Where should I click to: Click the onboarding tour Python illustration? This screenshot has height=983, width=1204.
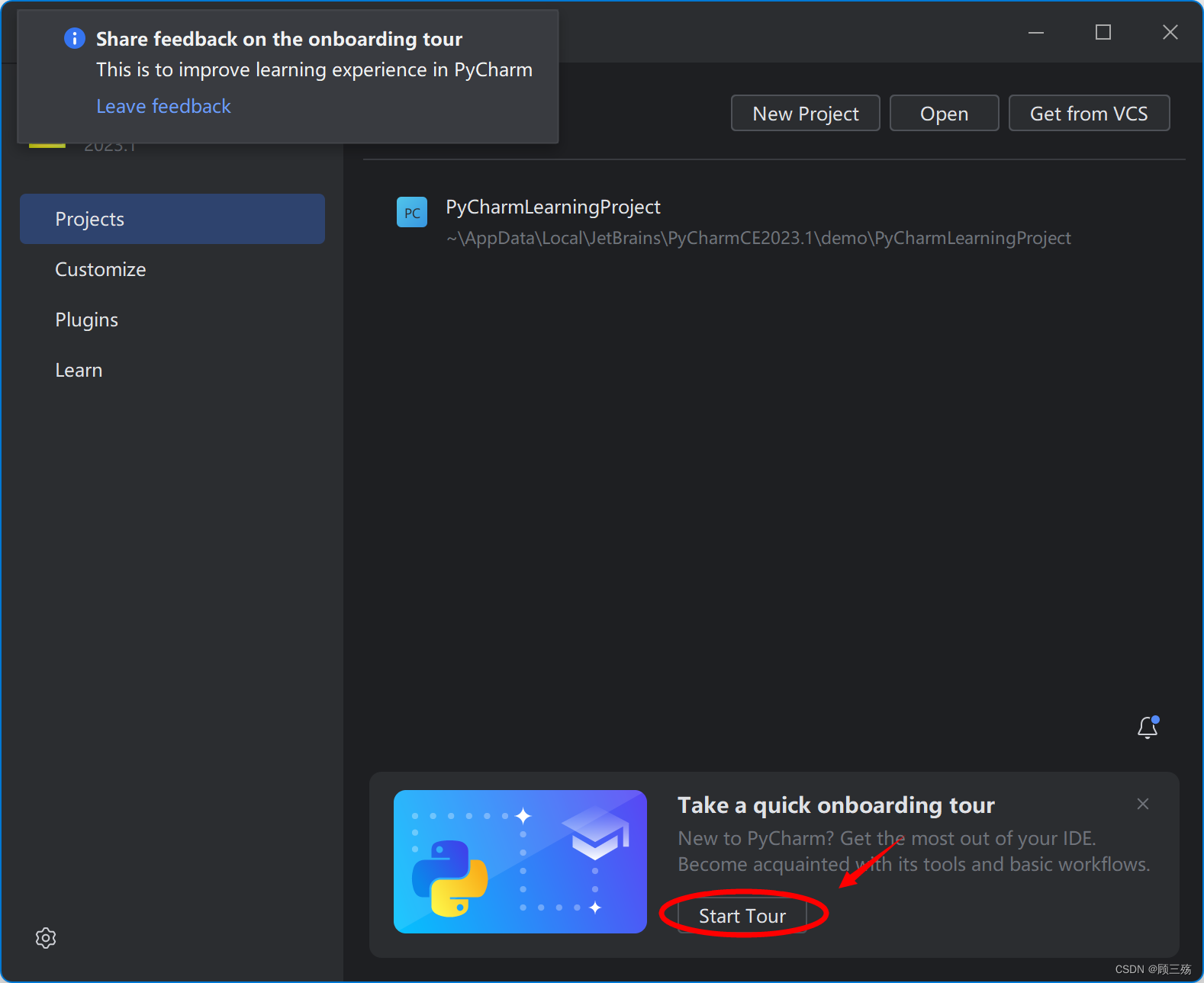pos(520,862)
